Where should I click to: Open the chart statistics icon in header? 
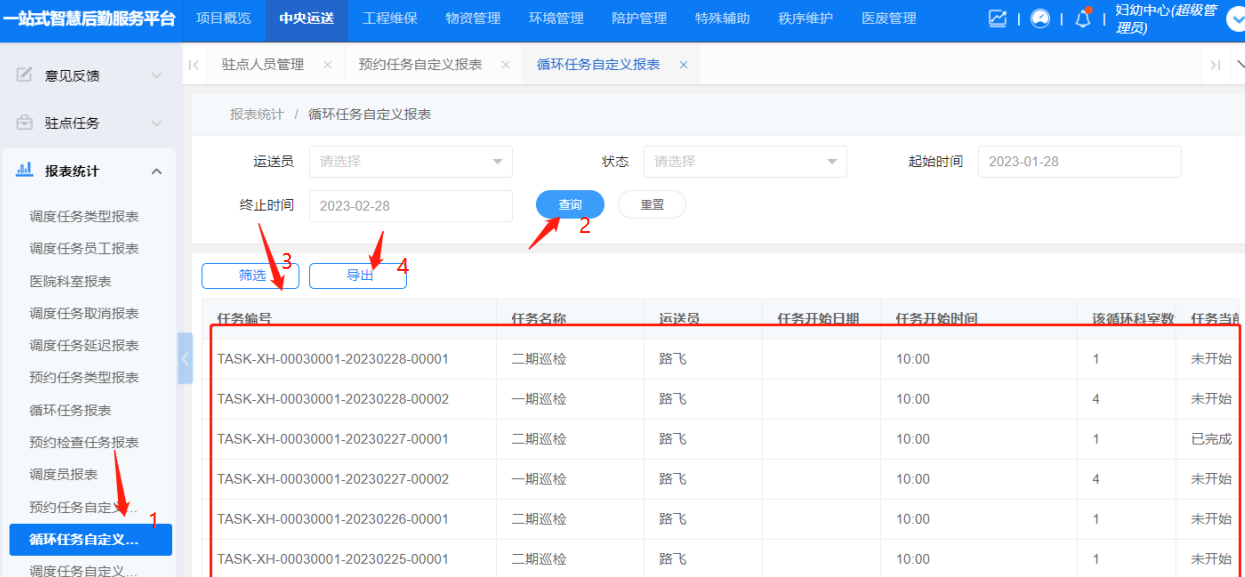pos(998,18)
